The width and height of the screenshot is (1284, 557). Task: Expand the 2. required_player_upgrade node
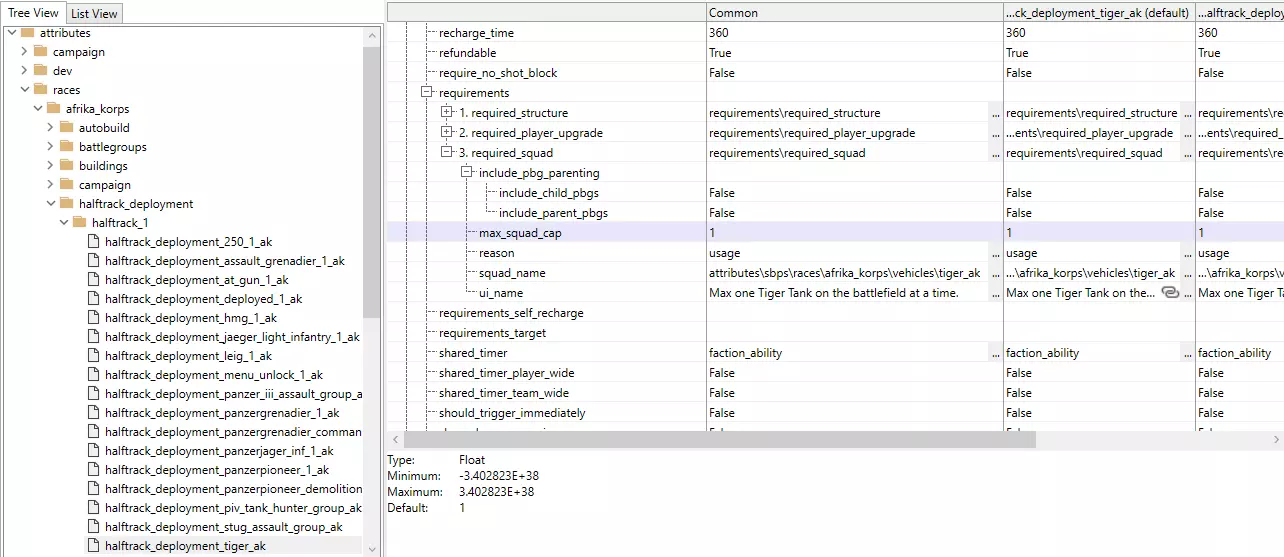447,133
